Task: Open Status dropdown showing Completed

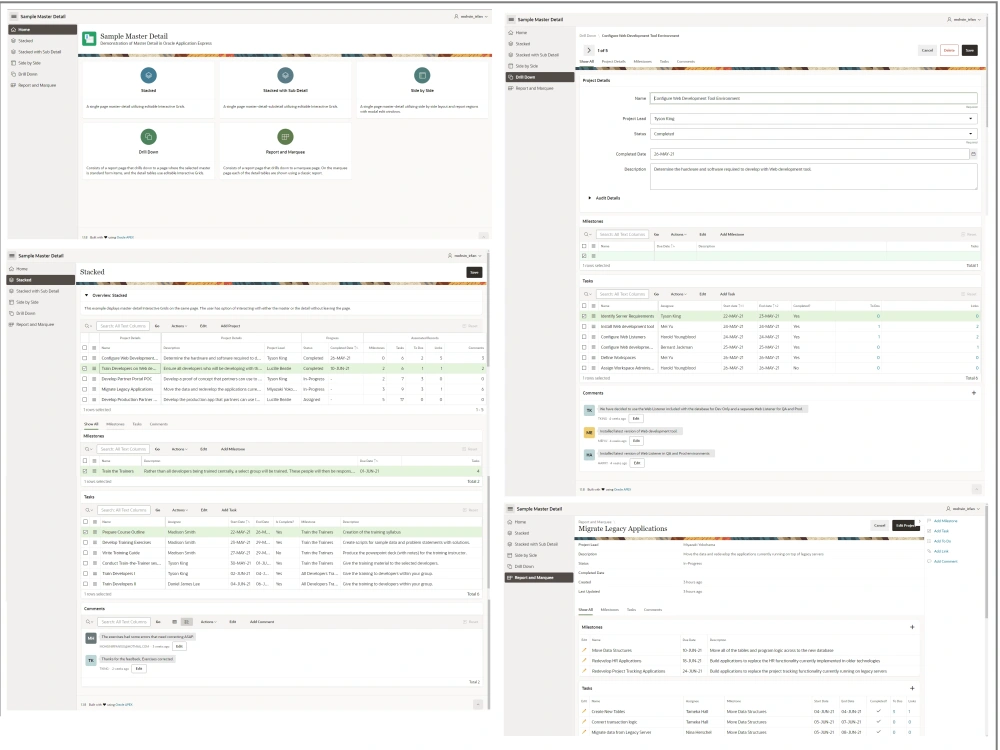Action: click(814, 134)
